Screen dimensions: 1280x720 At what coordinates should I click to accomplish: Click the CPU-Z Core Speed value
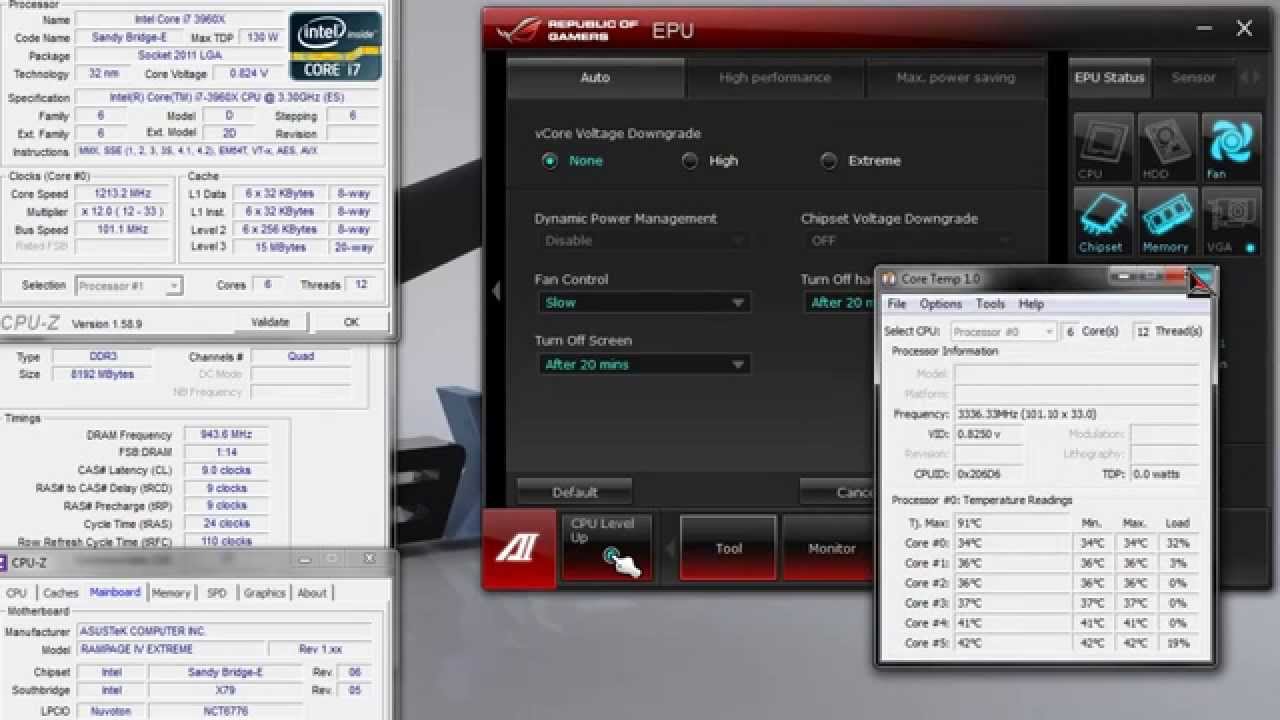(125, 194)
